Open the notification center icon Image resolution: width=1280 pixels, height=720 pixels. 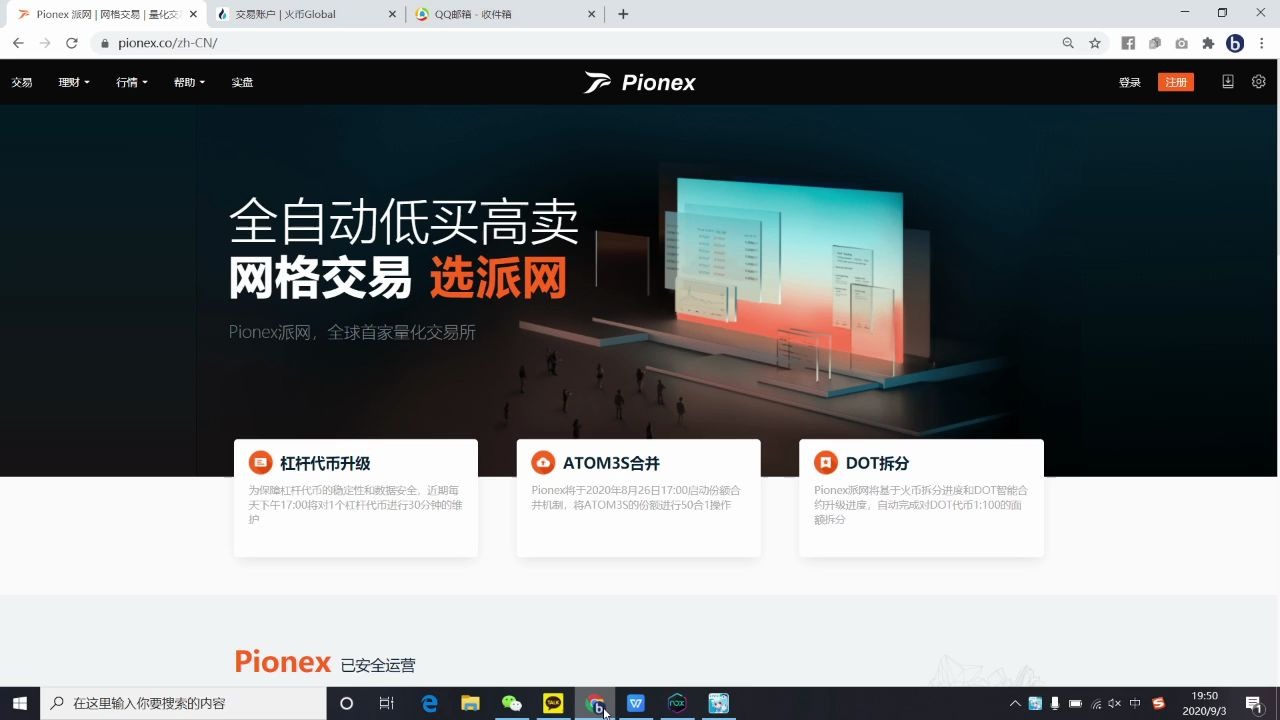[1254, 703]
